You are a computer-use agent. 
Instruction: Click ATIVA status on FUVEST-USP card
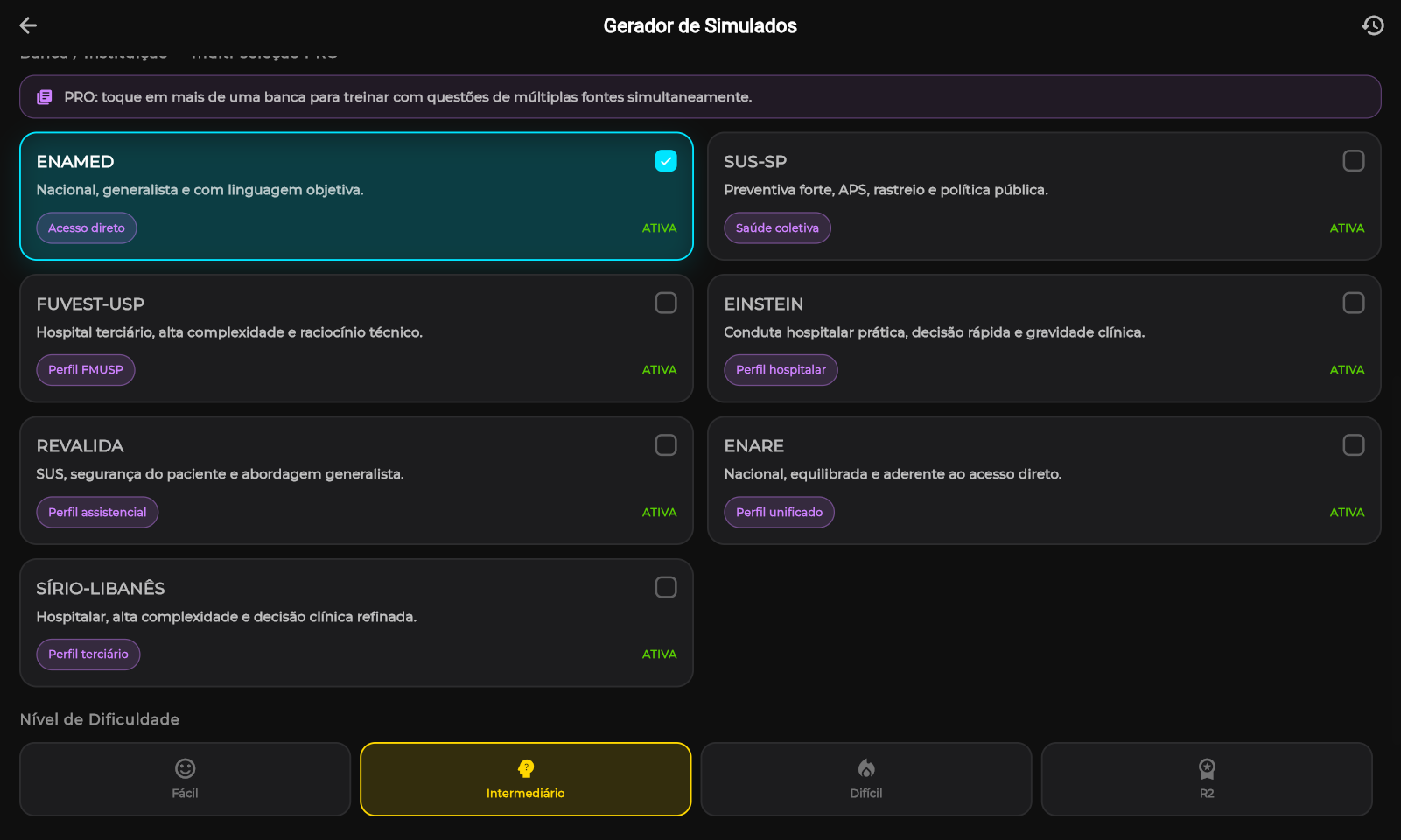[659, 370]
